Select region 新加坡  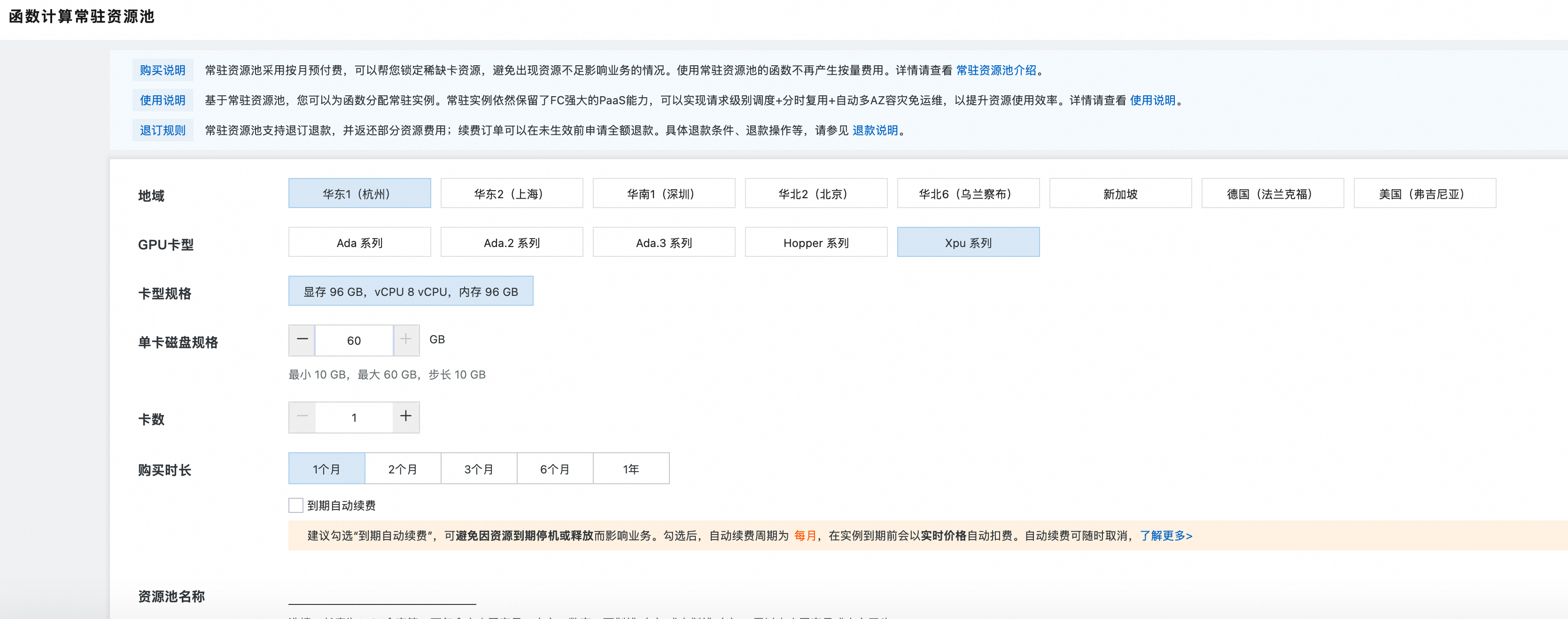point(1120,193)
